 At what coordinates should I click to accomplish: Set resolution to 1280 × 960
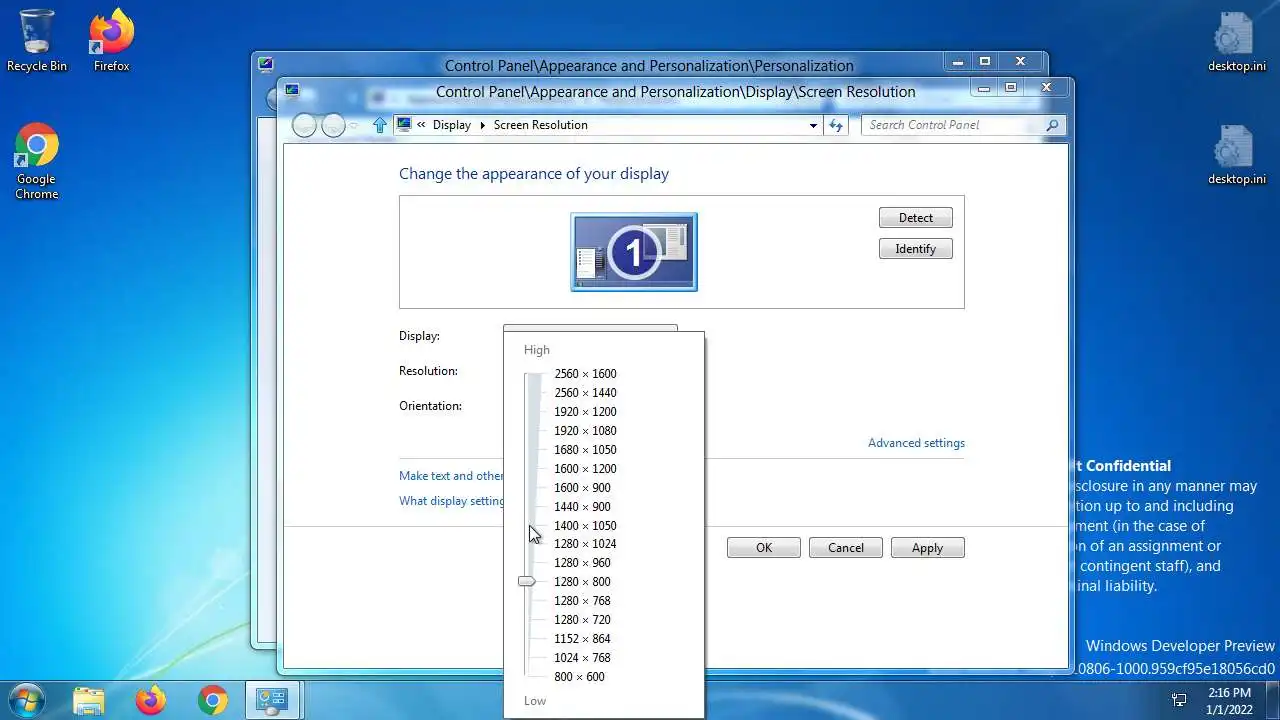[x=582, y=563]
